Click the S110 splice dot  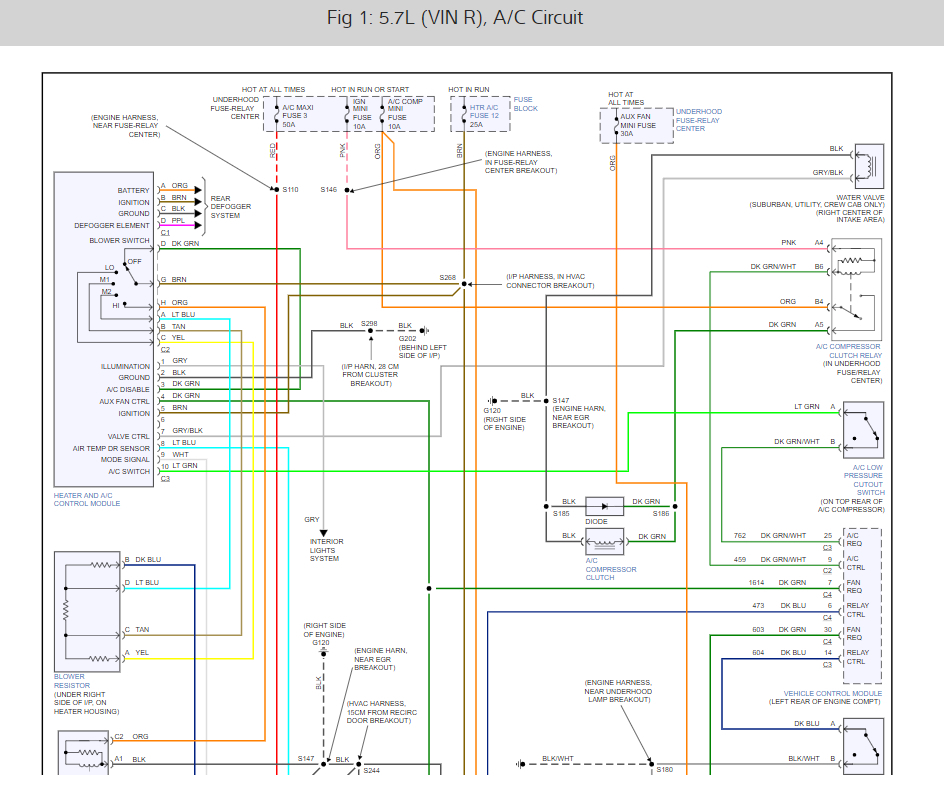click(276, 190)
